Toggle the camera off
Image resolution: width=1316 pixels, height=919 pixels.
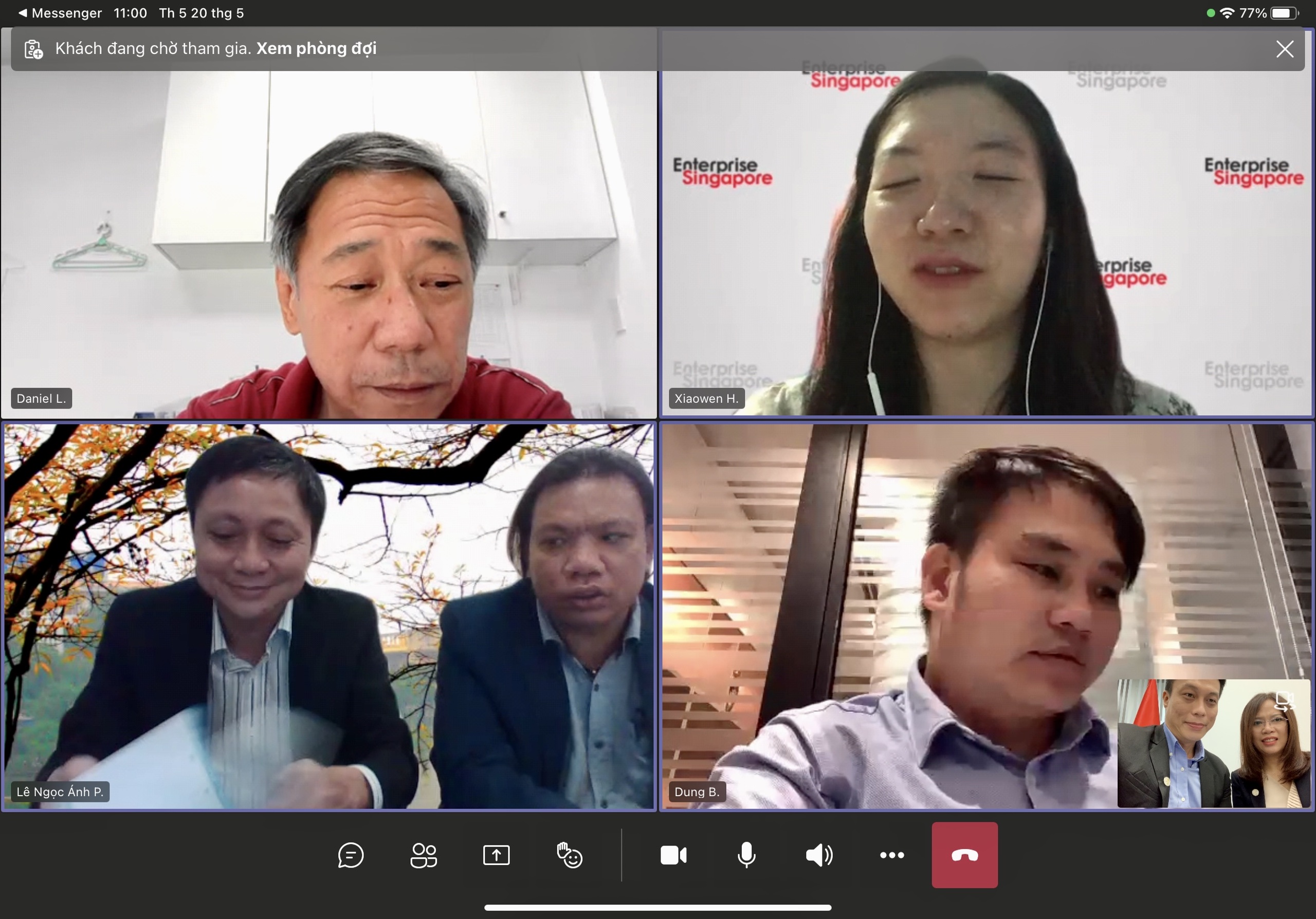click(x=673, y=855)
